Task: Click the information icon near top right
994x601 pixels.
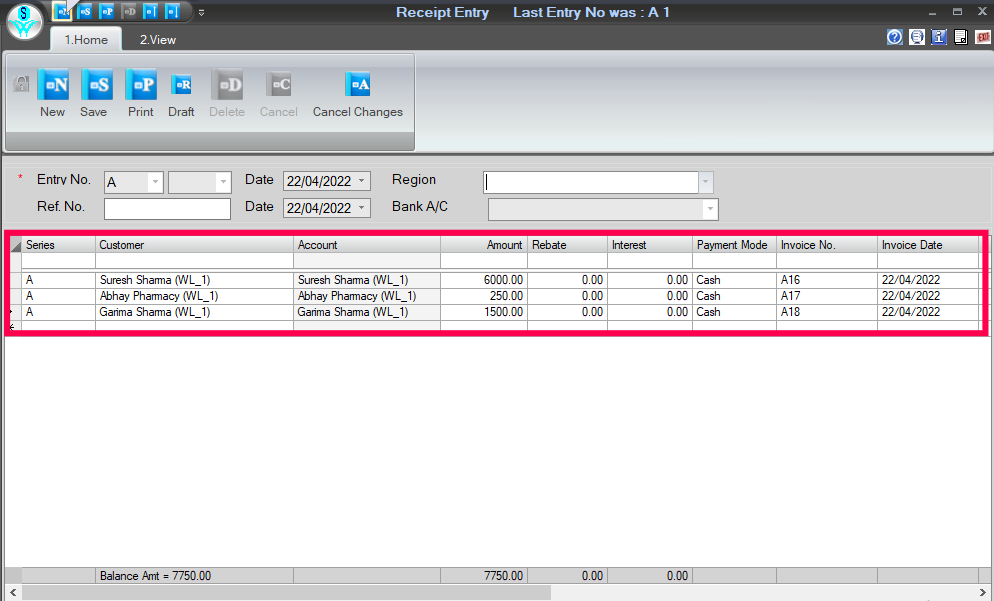Action: click(938, 36)
